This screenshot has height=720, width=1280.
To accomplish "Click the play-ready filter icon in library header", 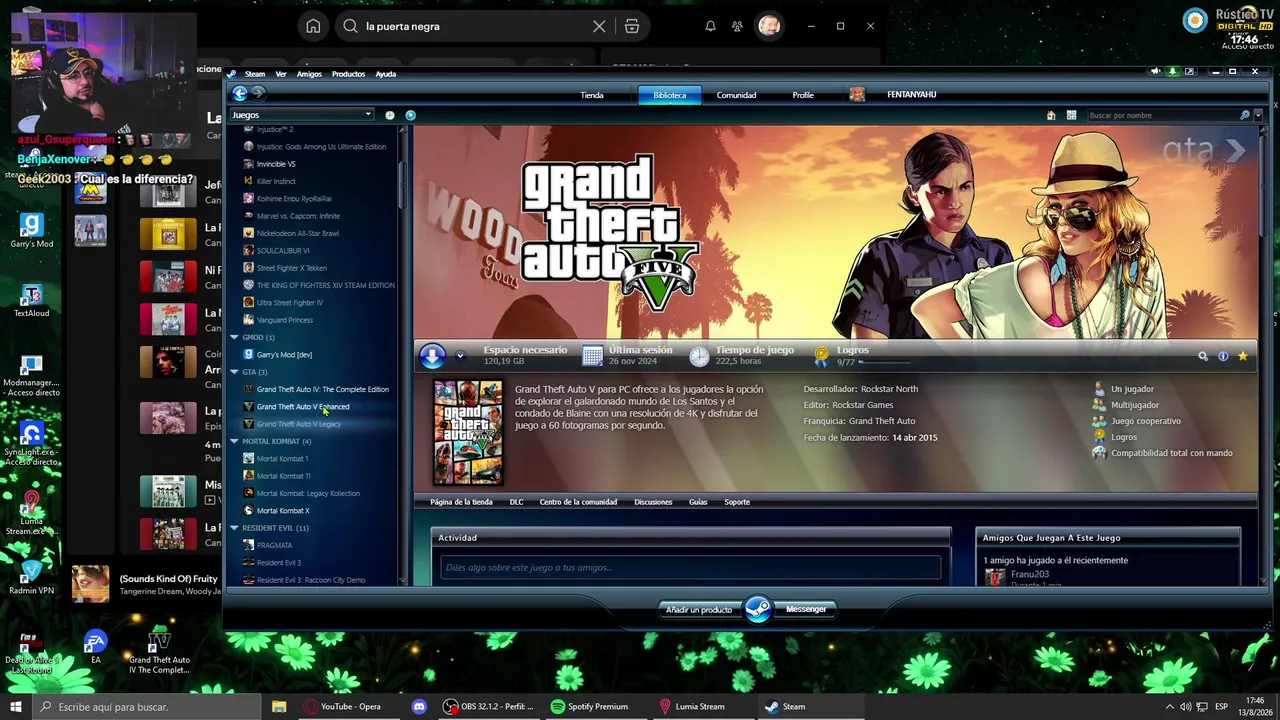I will tap(410, 115).
